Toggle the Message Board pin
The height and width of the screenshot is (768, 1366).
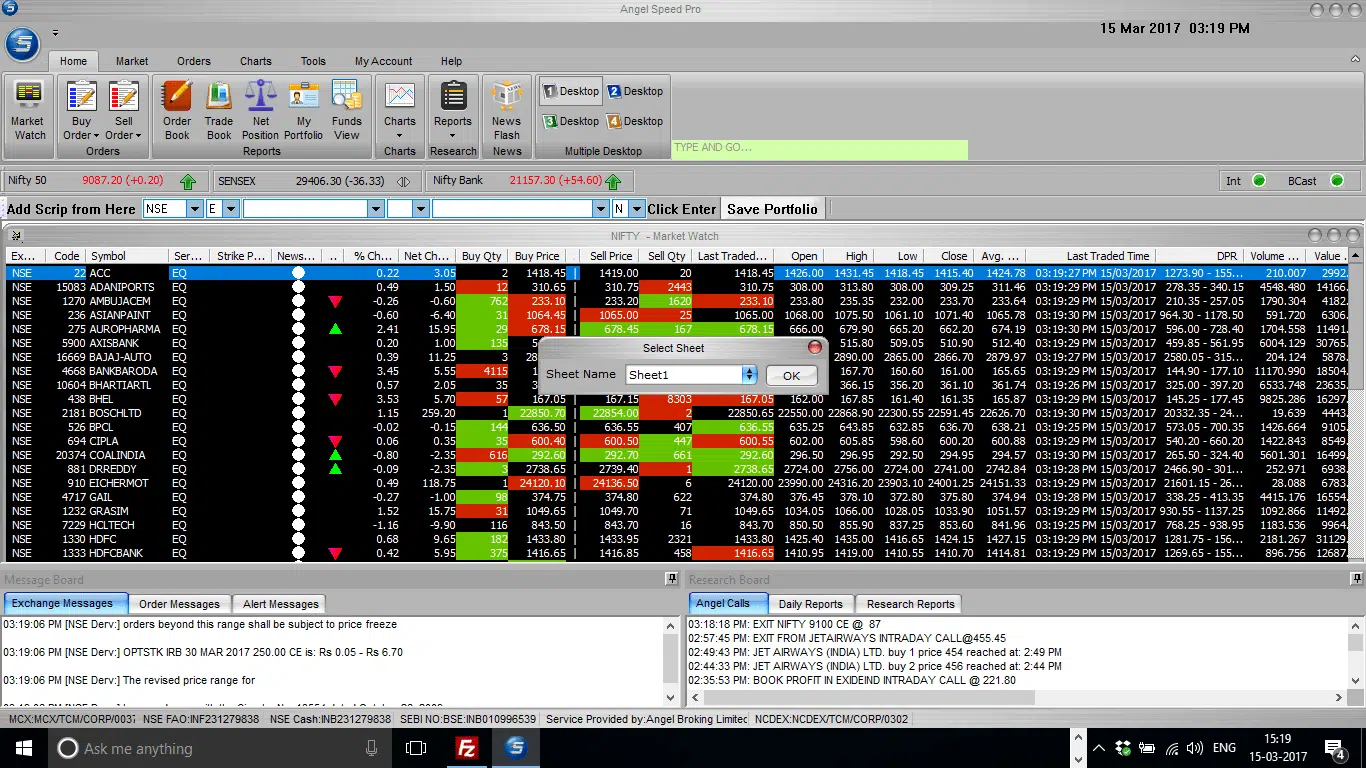pyautogui.click(x=672, y=579)
